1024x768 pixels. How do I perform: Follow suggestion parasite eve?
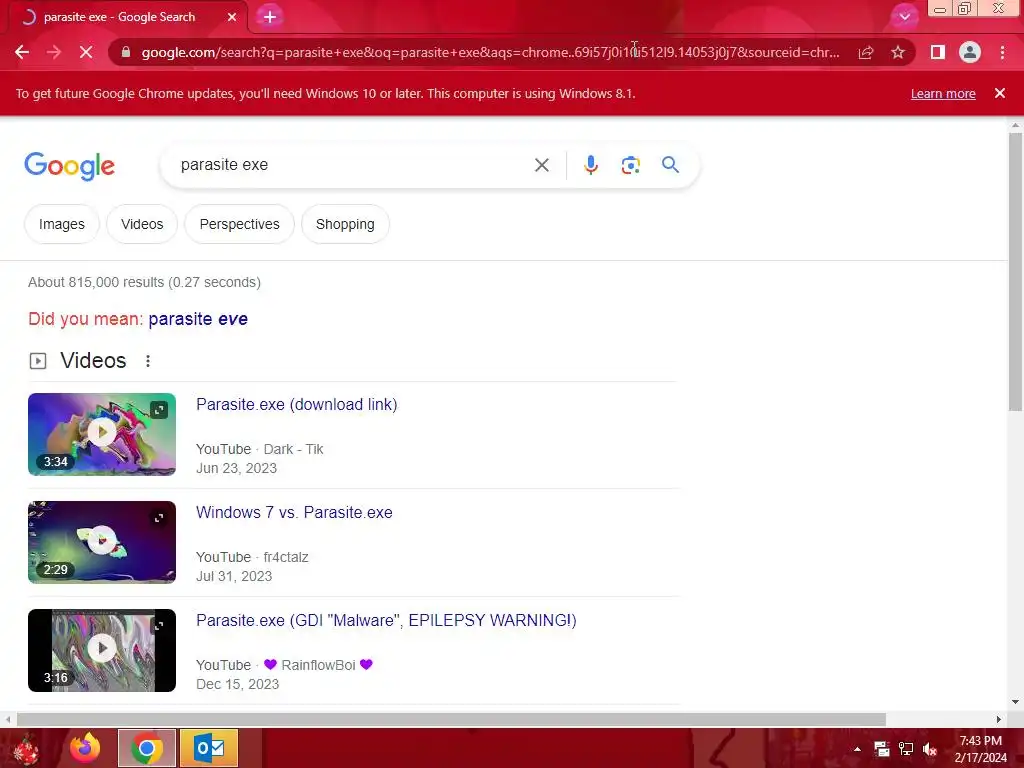(x=198, y=319)
